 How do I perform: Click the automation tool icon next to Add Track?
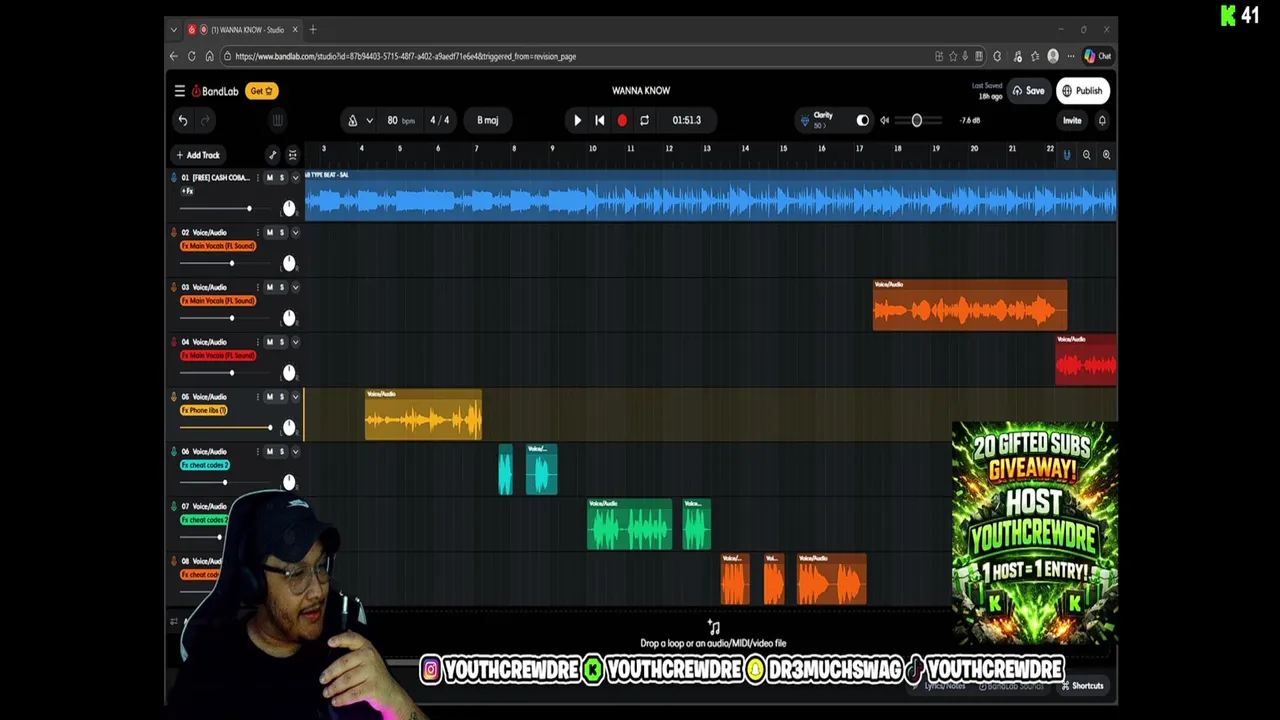(x=272, y=155)
